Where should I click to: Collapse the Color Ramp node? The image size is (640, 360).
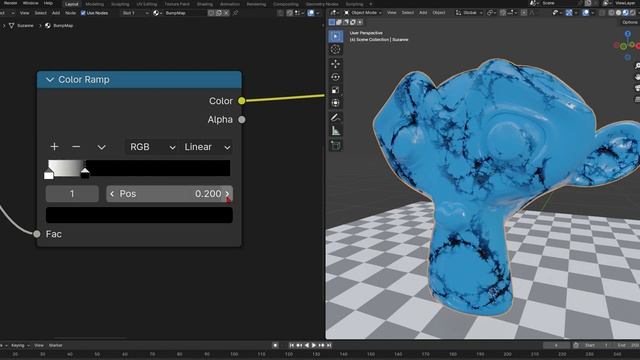pos(50,80)
